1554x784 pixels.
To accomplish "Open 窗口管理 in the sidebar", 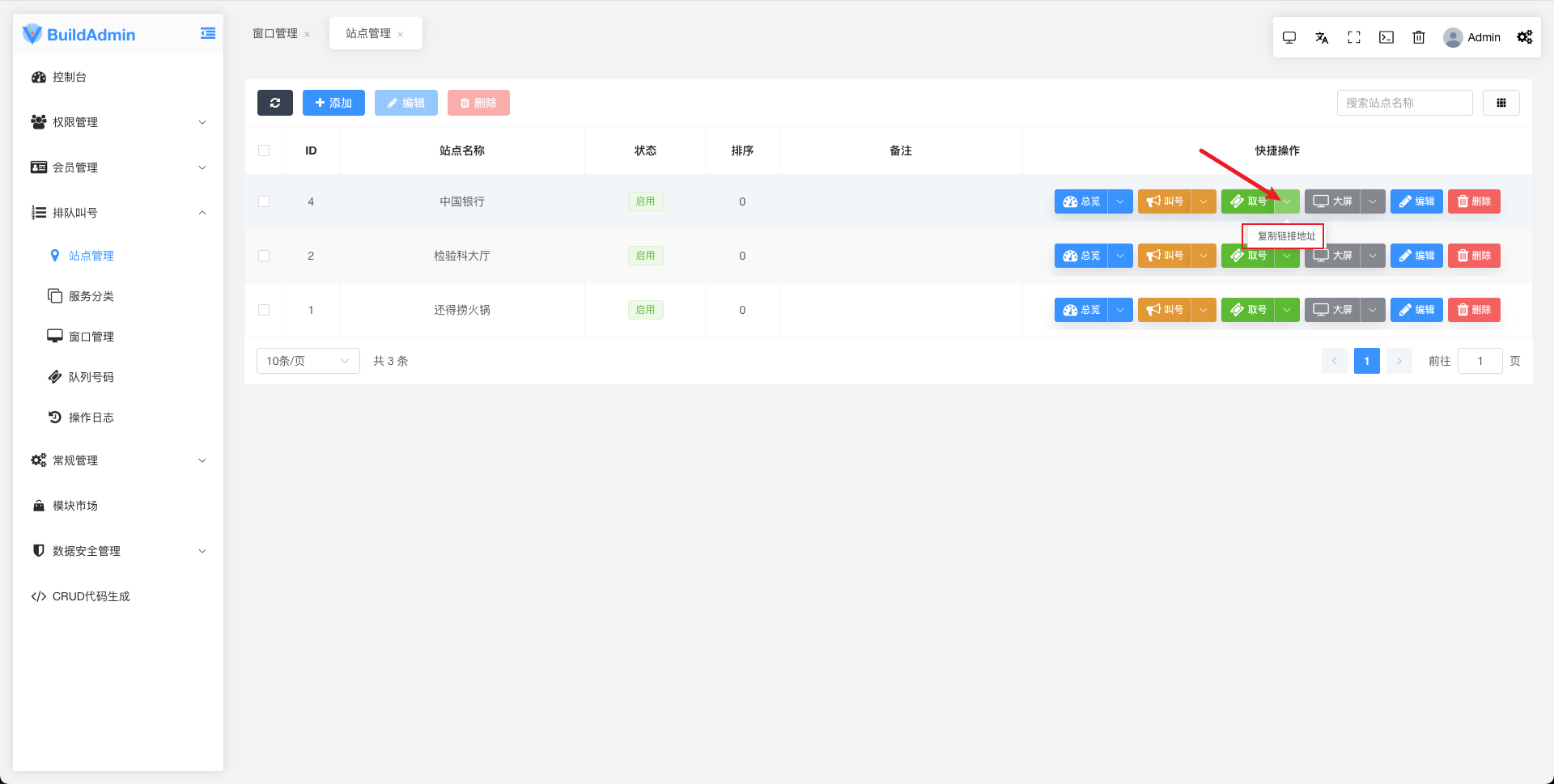I will [118, 337].
